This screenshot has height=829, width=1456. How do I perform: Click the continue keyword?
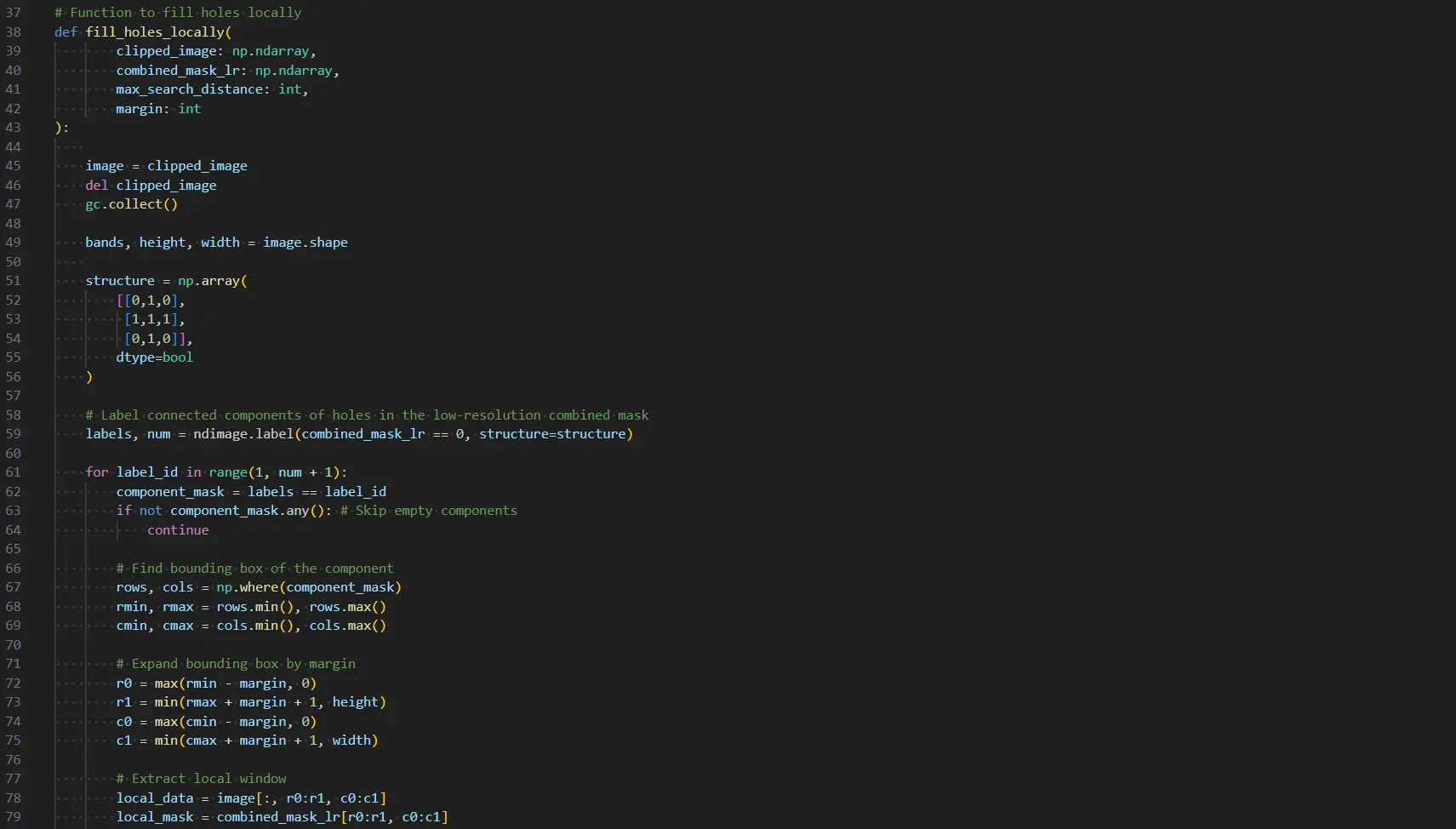tap(178, 530)
